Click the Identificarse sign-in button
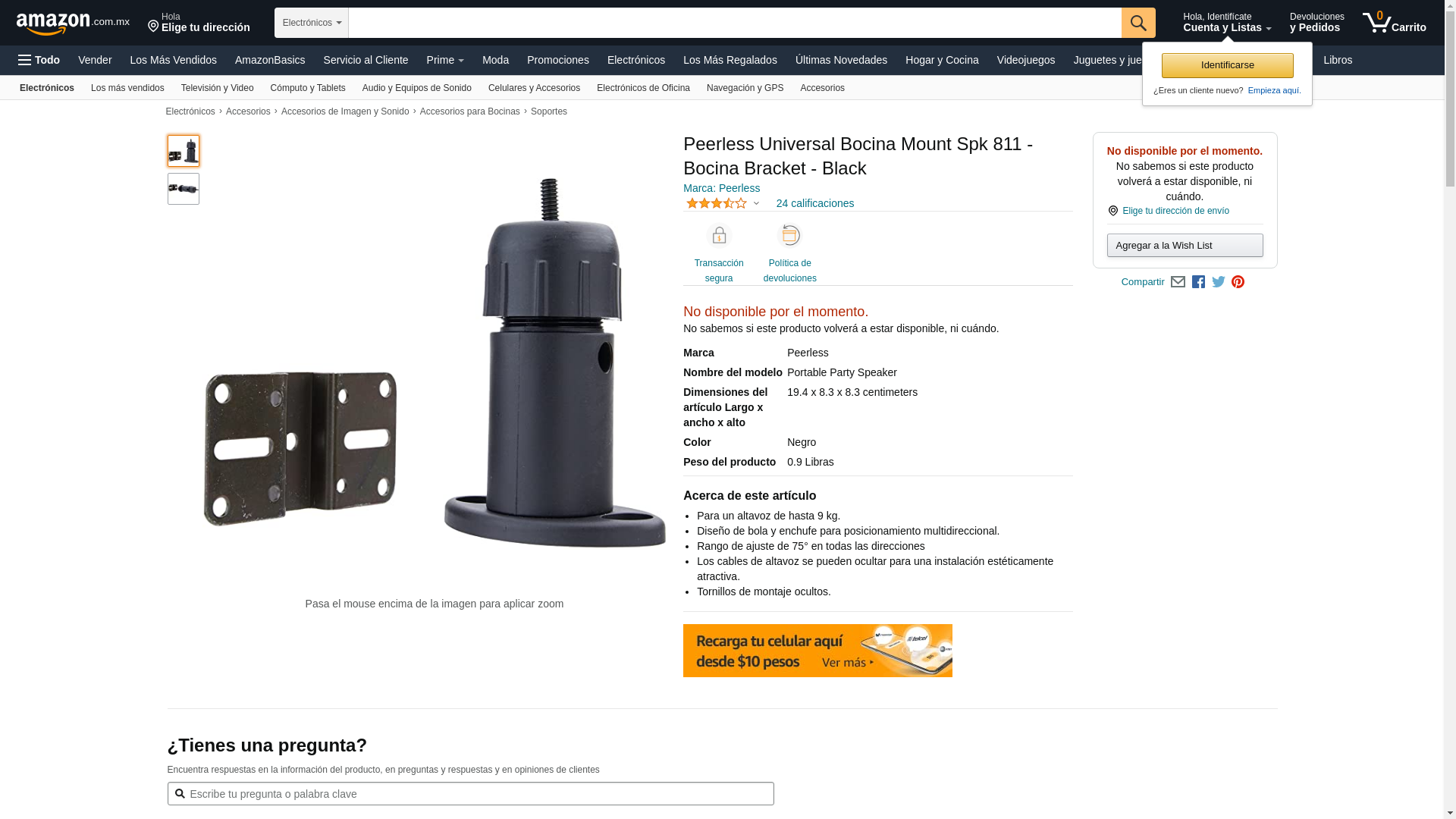Viewport: 1456px width, 819px height. click(x=1227, y=65)
